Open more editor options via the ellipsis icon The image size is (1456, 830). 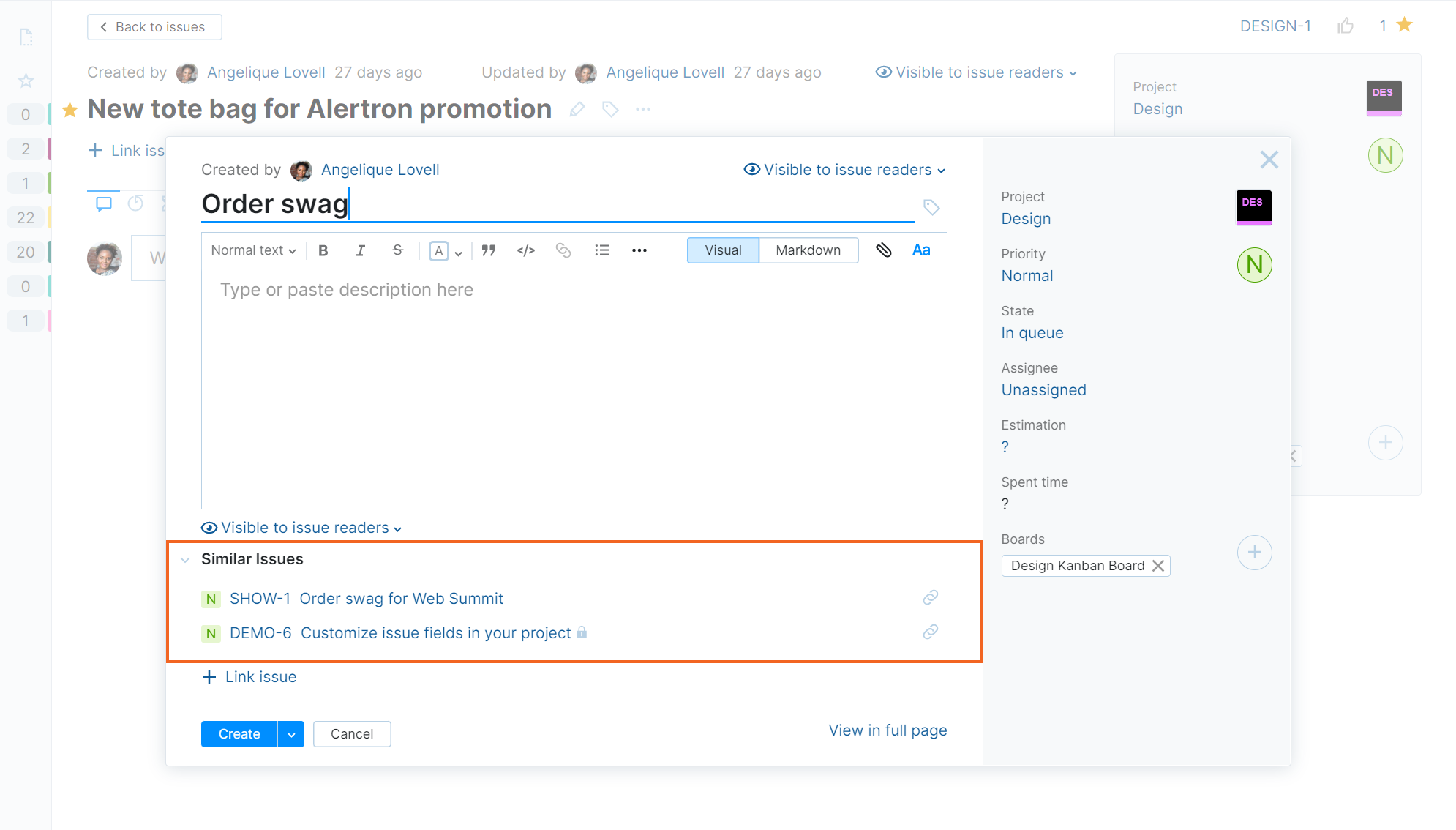click(x=638, y=250)
